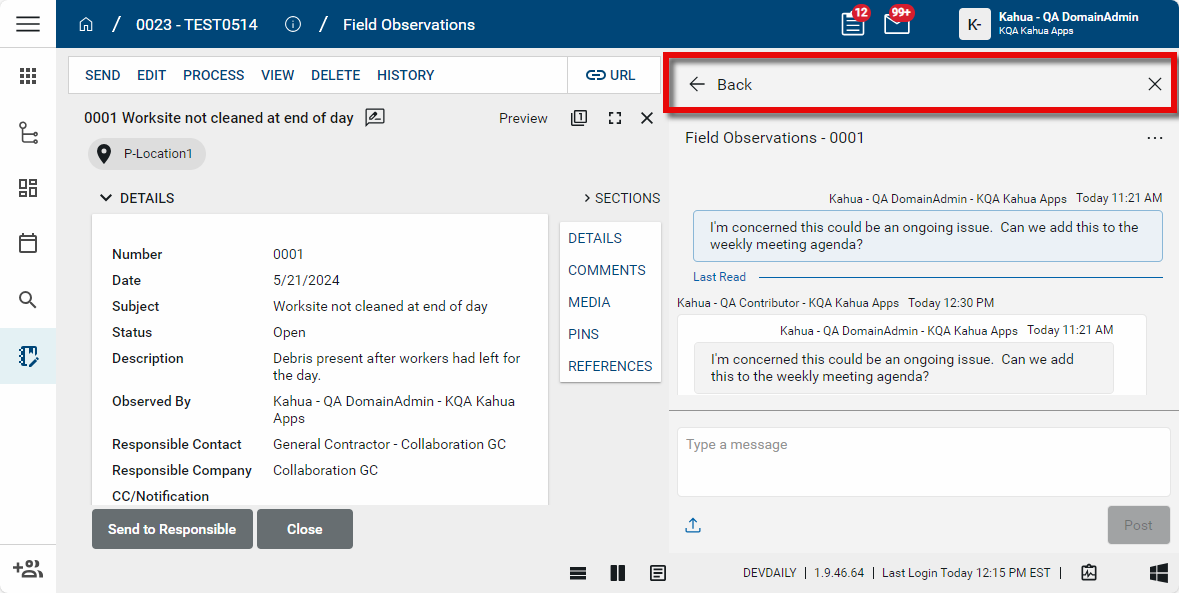Viewport: 1179px width, 593px height.
Task: Click the Send to Responsible button
Action: (x=172, y=529)
